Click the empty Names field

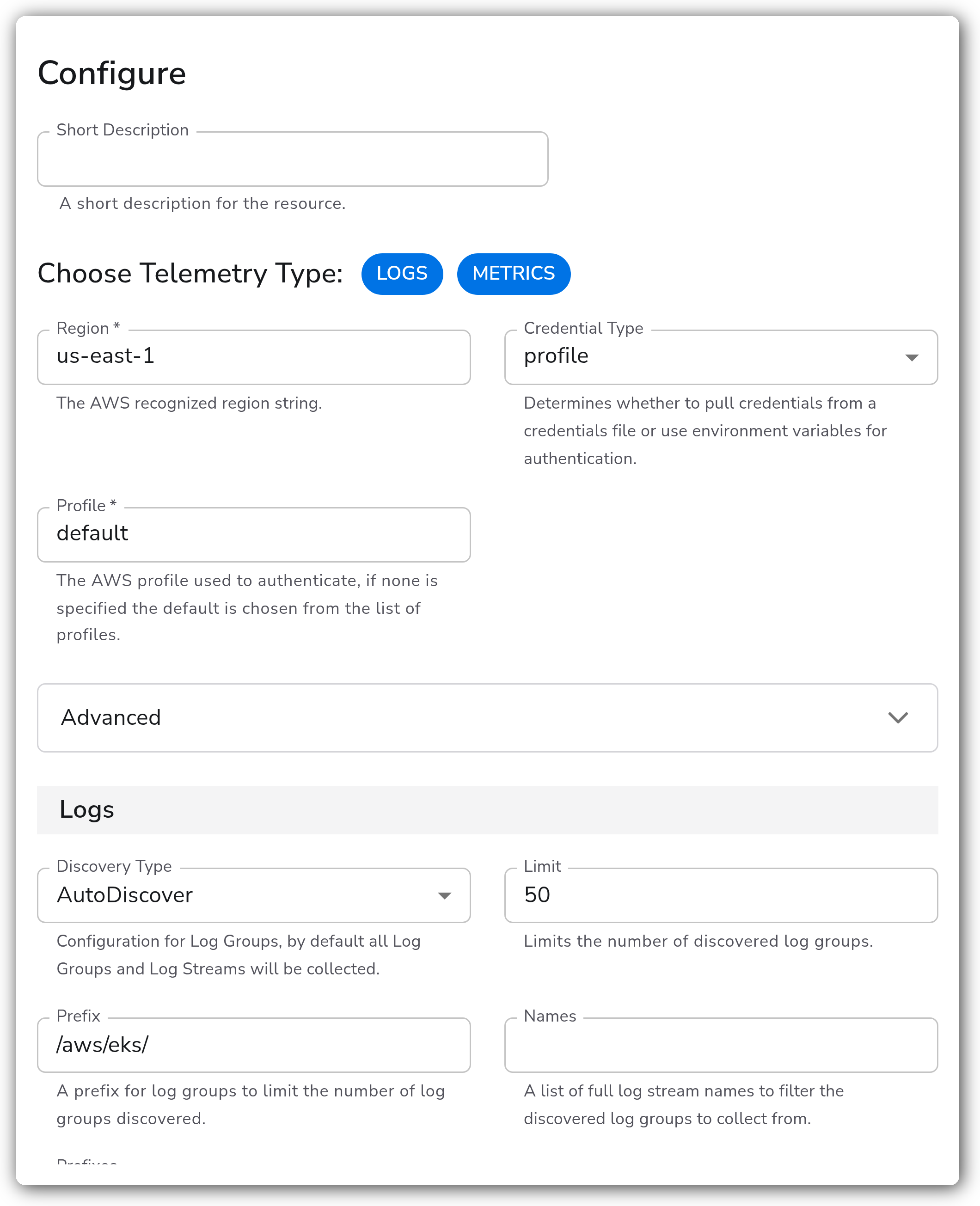pyautogui.click(x=721, y=1045)
